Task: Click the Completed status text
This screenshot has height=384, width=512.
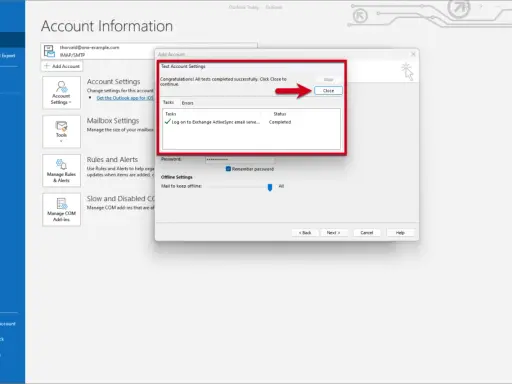Action: 280,122
